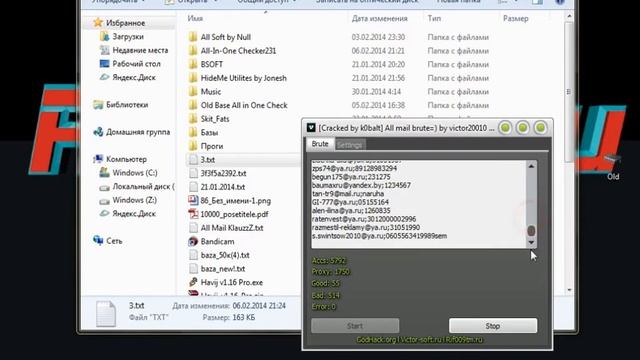This screenshot has width=640, height=360.
Task: Select the All-In-One Checker231 folder icon
Action: tap(193, 51)
